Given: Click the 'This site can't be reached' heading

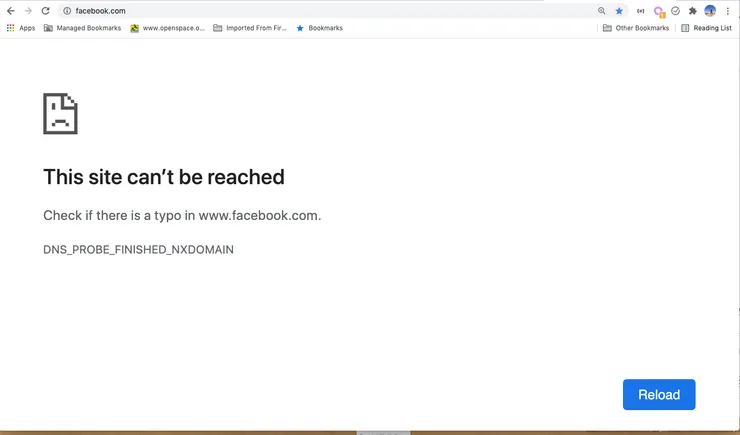Looking at the screenshot, I should [x=164, y=177].
